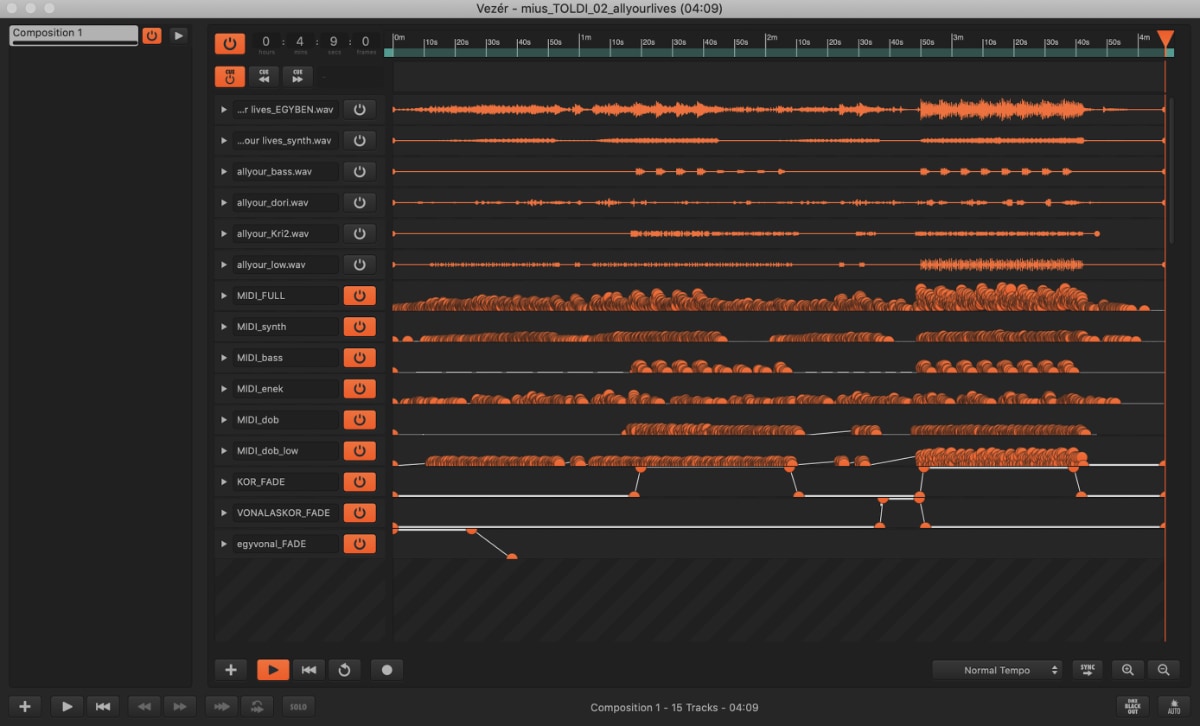The image size is (1200, 726).
Task: Open the Normal Tempo dropdown
Action: point(997,670)
